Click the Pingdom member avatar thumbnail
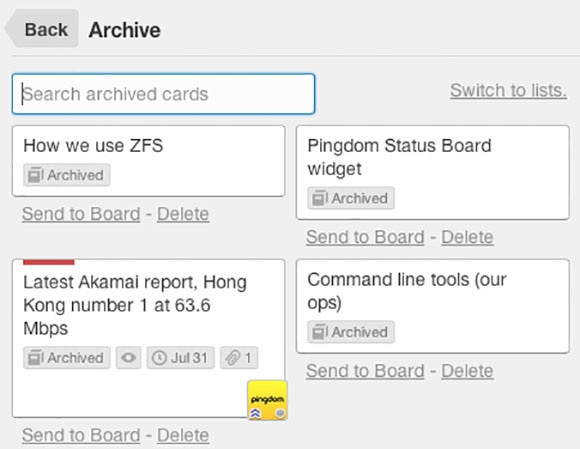This screenshot has height=449, width=580. click(267, 400)
